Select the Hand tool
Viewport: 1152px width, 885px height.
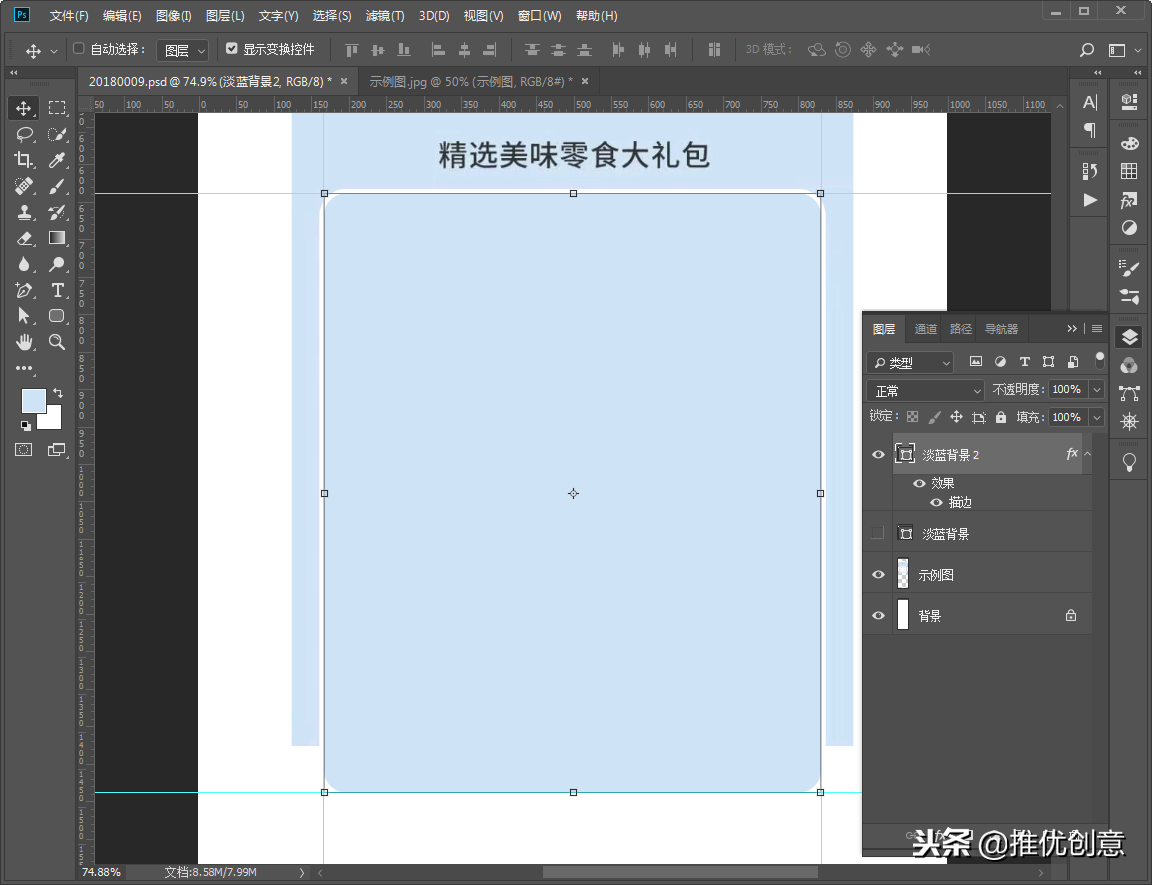(24, 342)
